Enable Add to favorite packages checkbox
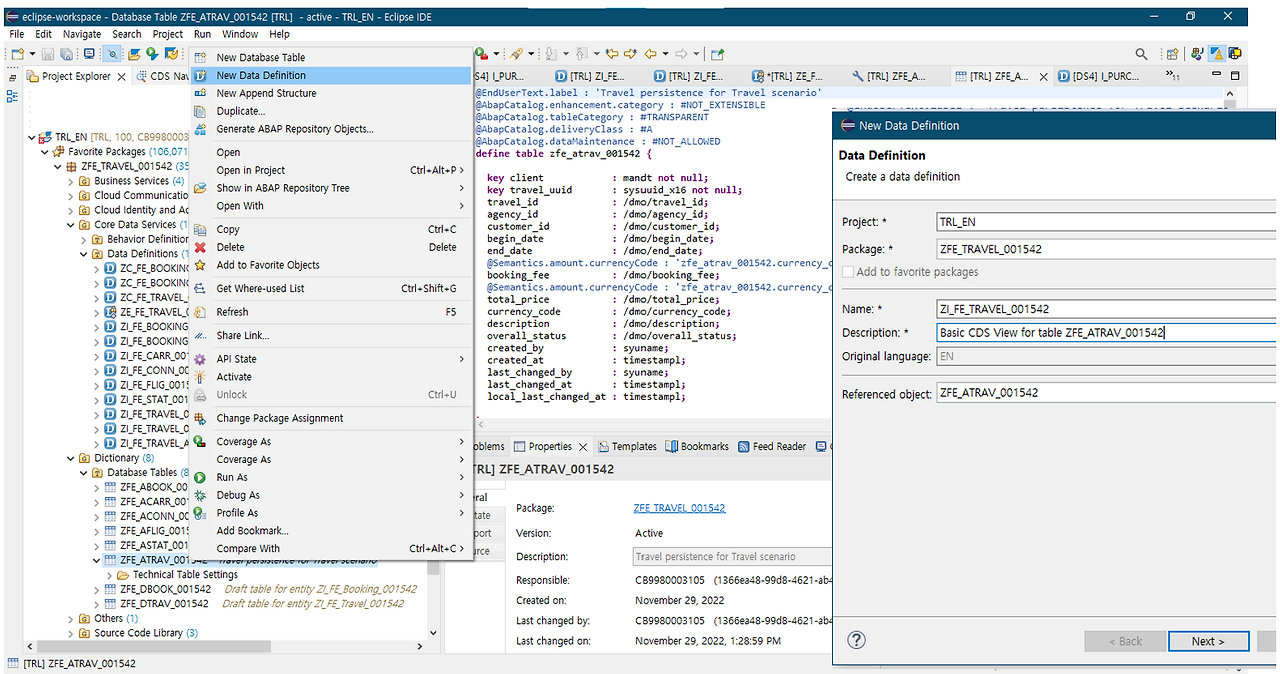Viewport: 1280px width, 674px height. point(848,272)
